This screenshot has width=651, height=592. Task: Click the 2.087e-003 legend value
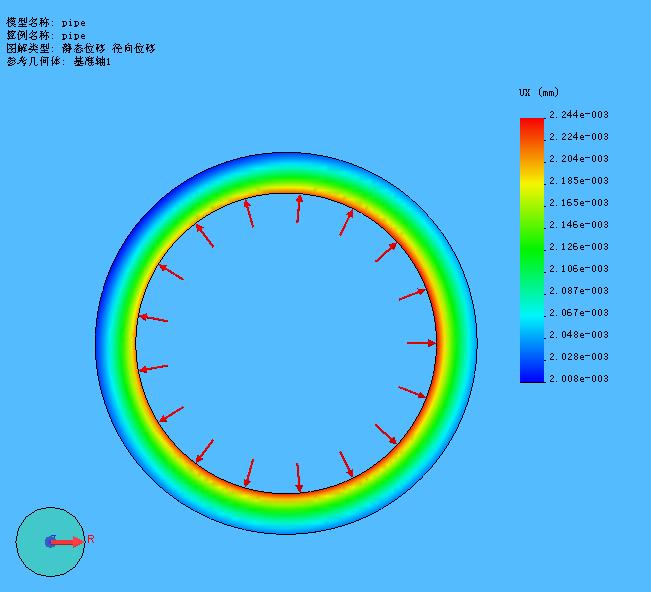pos(579,291)
